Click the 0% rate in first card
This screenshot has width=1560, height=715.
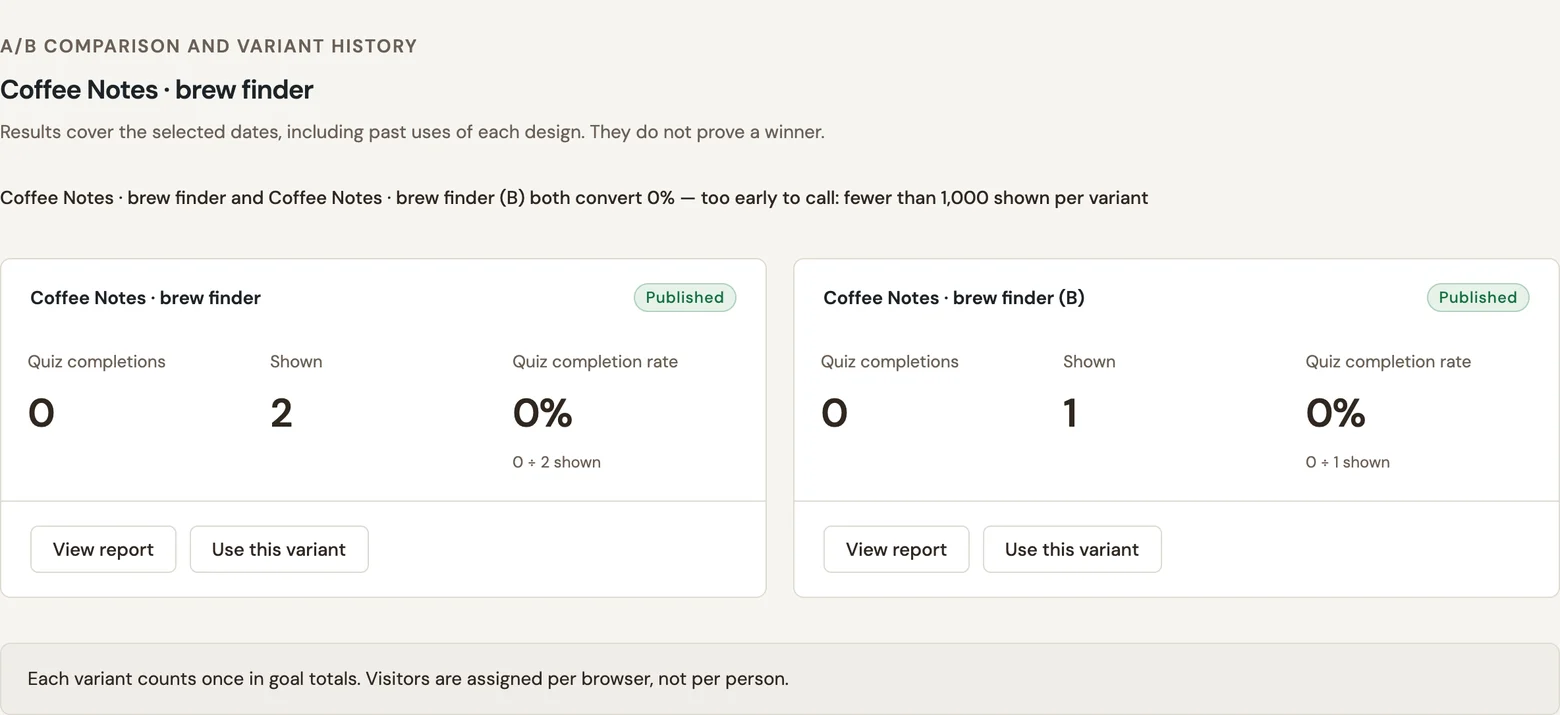tap(543, 413)
